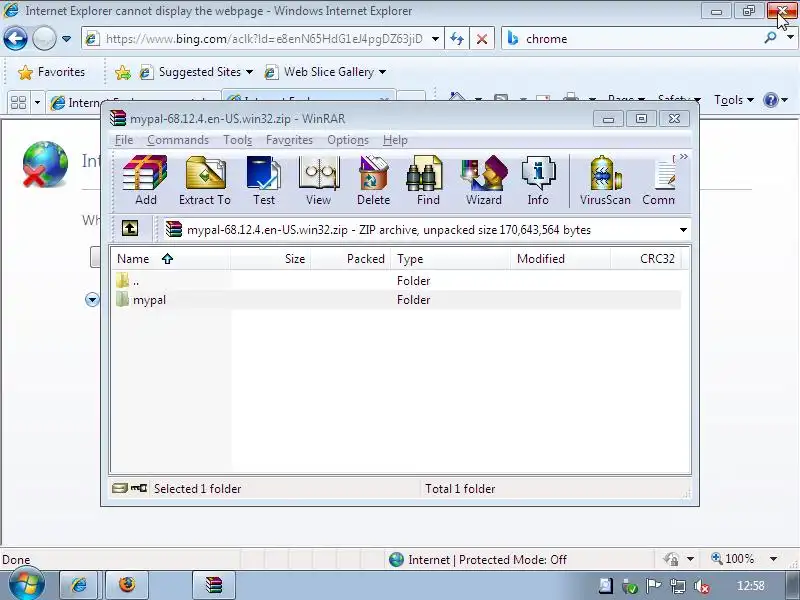The image size is (800, 600).
Task: Open the recent pages dropdown arrow
Action: (x=66, y=39)
